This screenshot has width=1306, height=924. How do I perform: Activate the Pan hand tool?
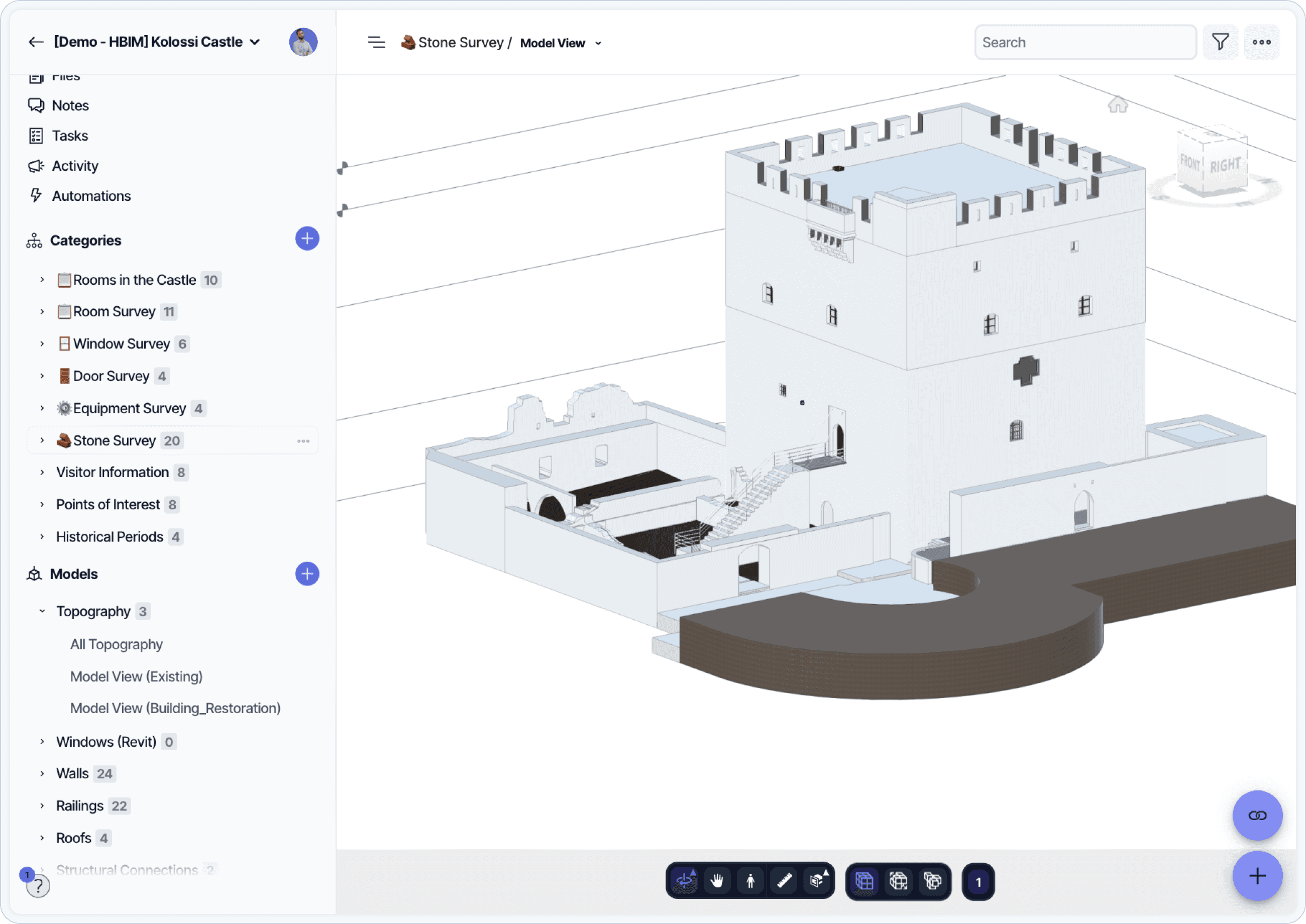718,881
